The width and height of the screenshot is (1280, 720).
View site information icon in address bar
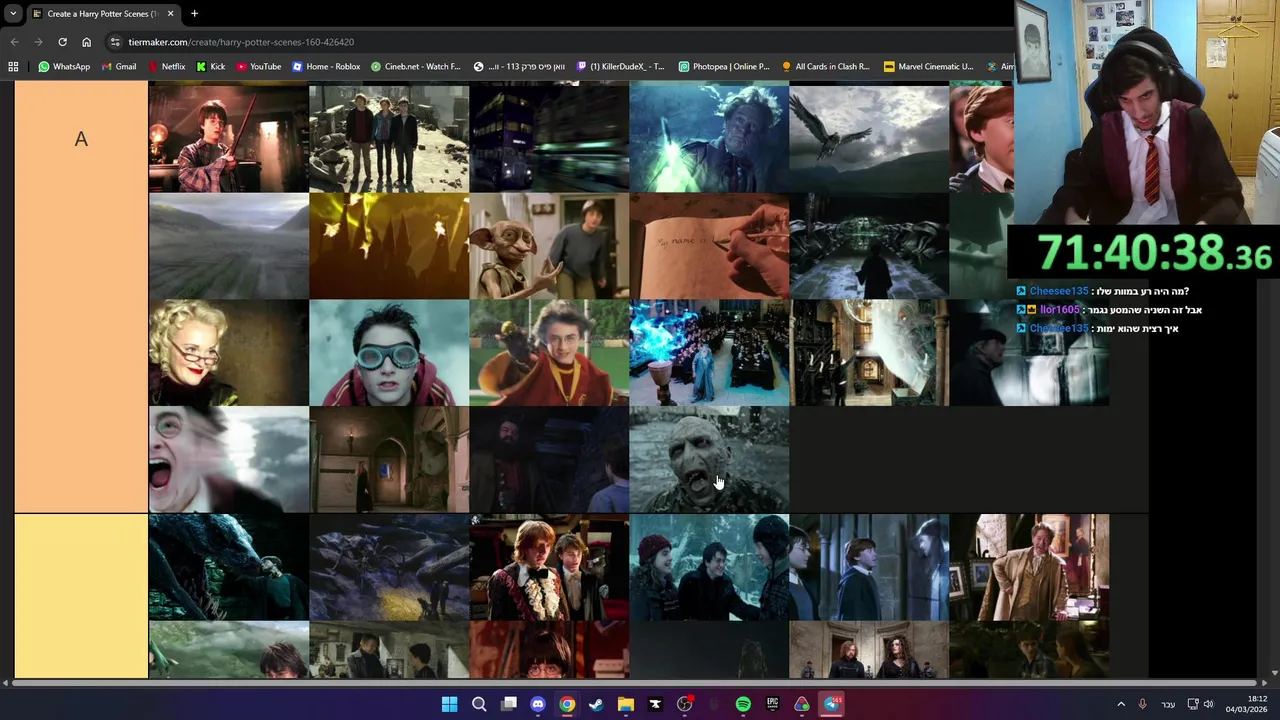(x=115, y=42)
